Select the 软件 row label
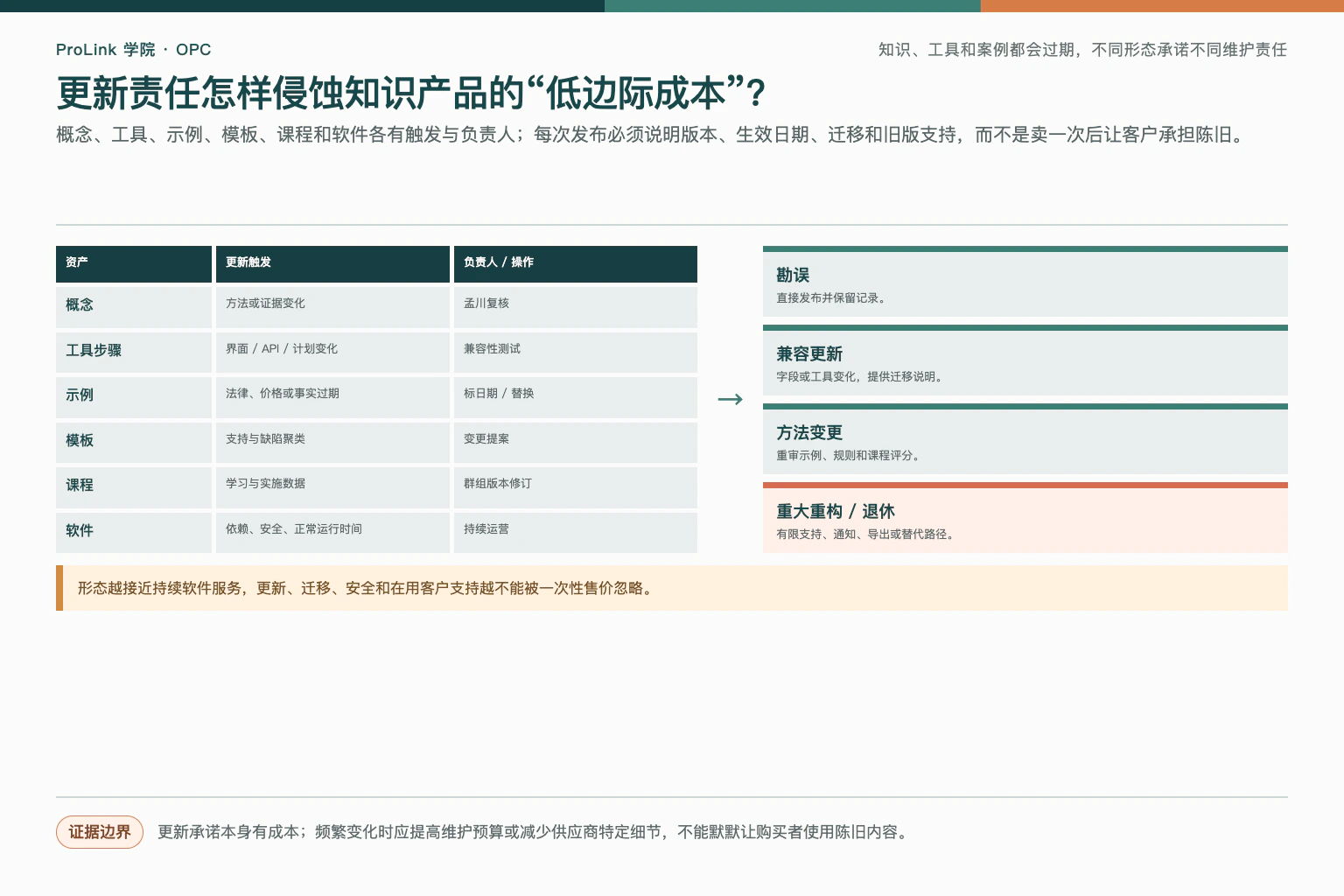This screenshot has width=1344, height=896. [80, 530]
